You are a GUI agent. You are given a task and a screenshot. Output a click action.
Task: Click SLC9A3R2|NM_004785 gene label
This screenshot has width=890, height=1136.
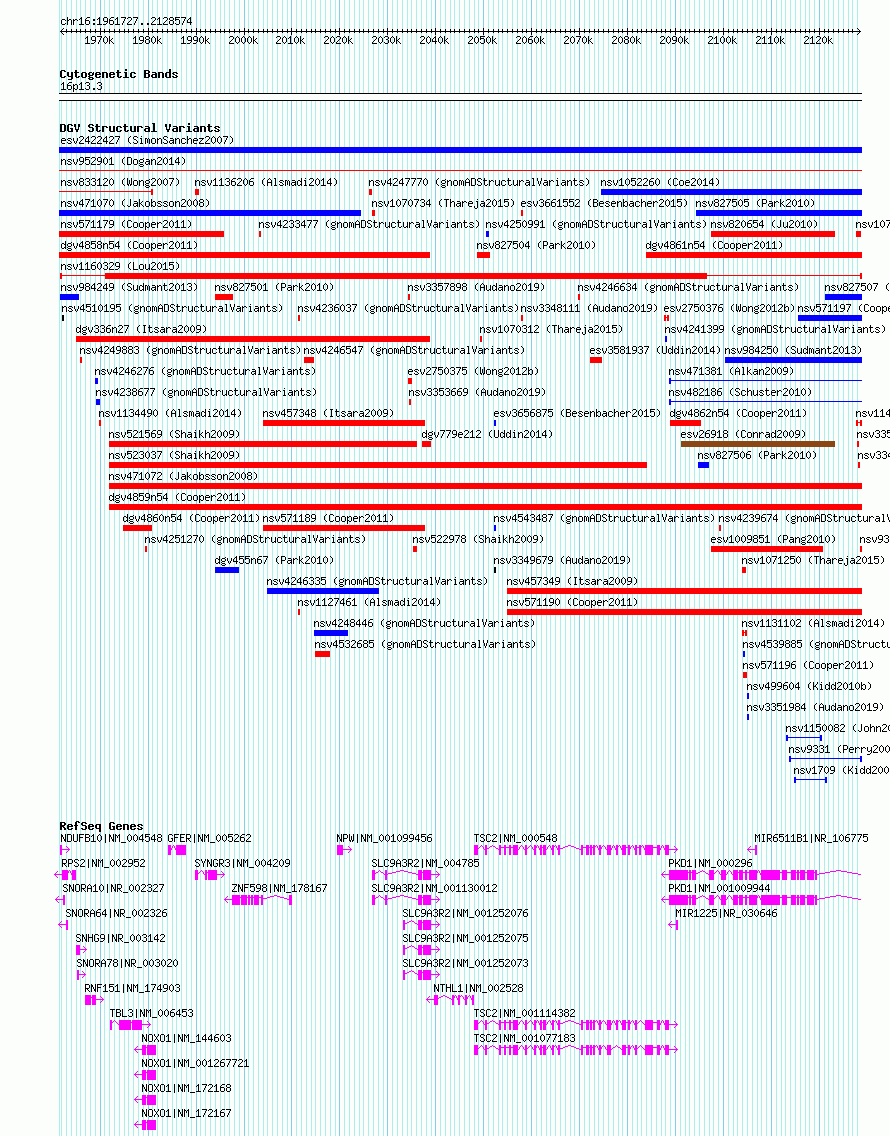click(425, 864)
